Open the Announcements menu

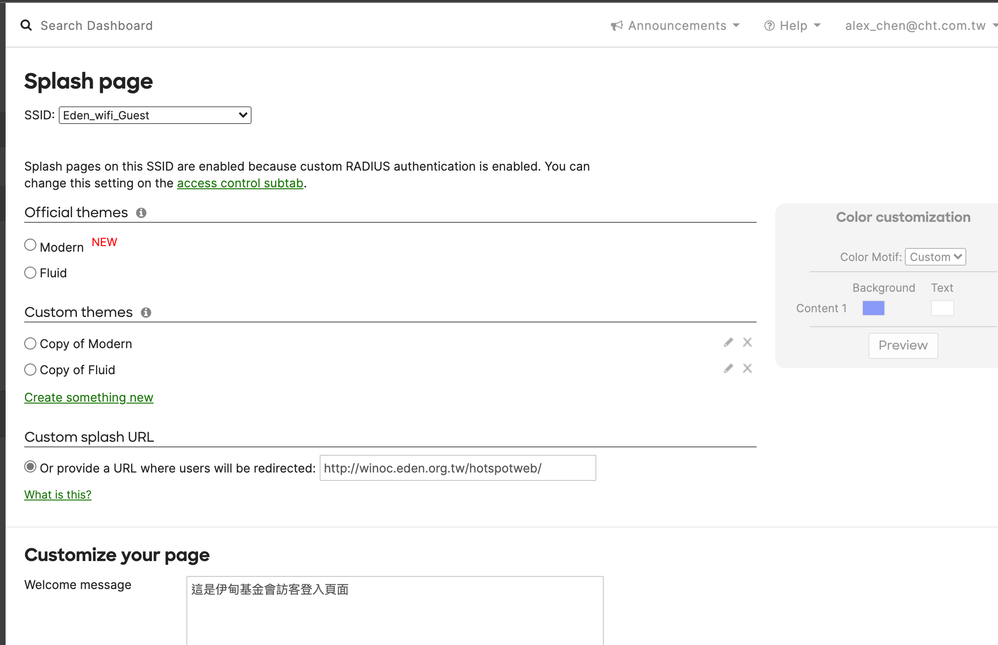[675, 25]
